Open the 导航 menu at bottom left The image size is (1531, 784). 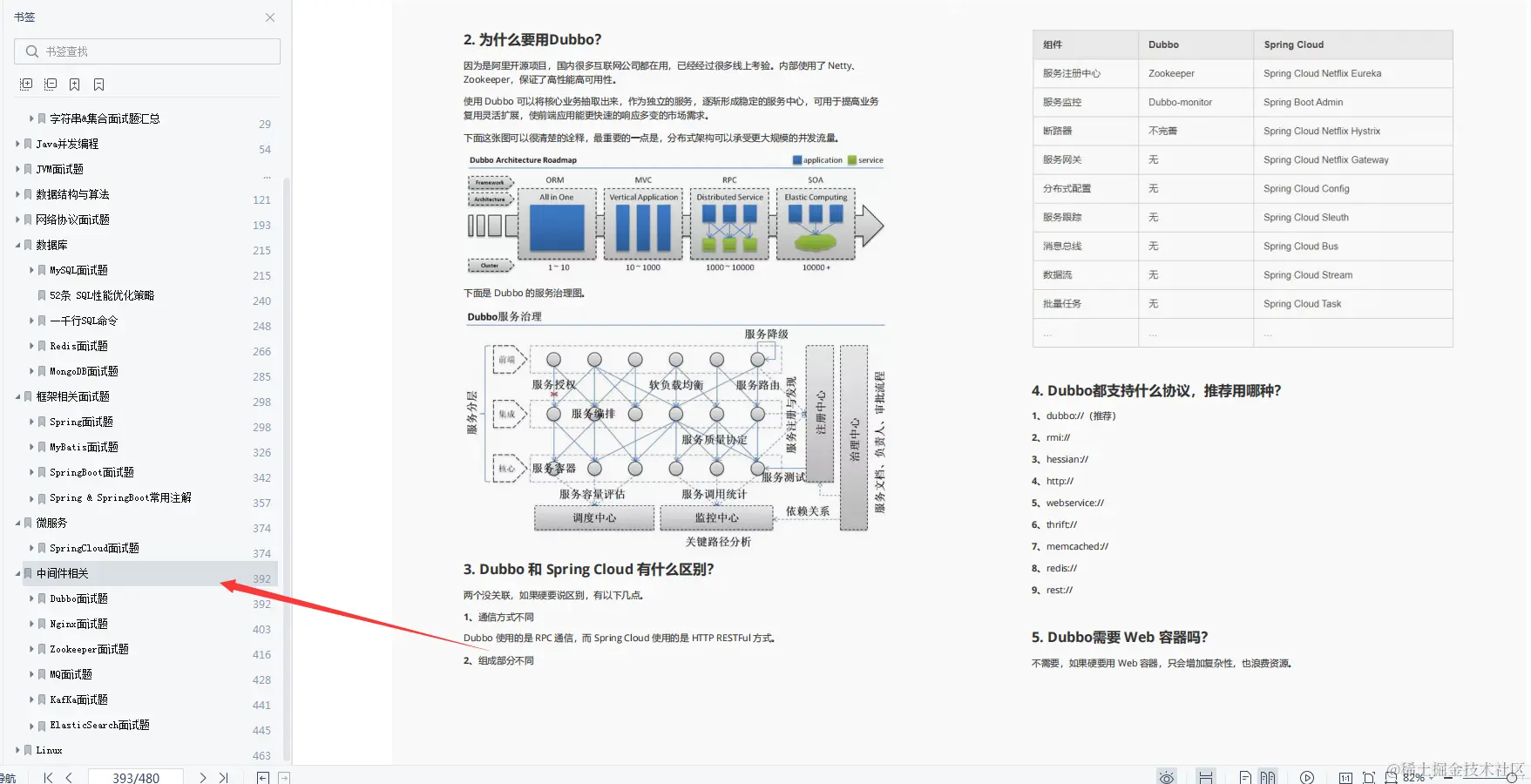point(9,776)
